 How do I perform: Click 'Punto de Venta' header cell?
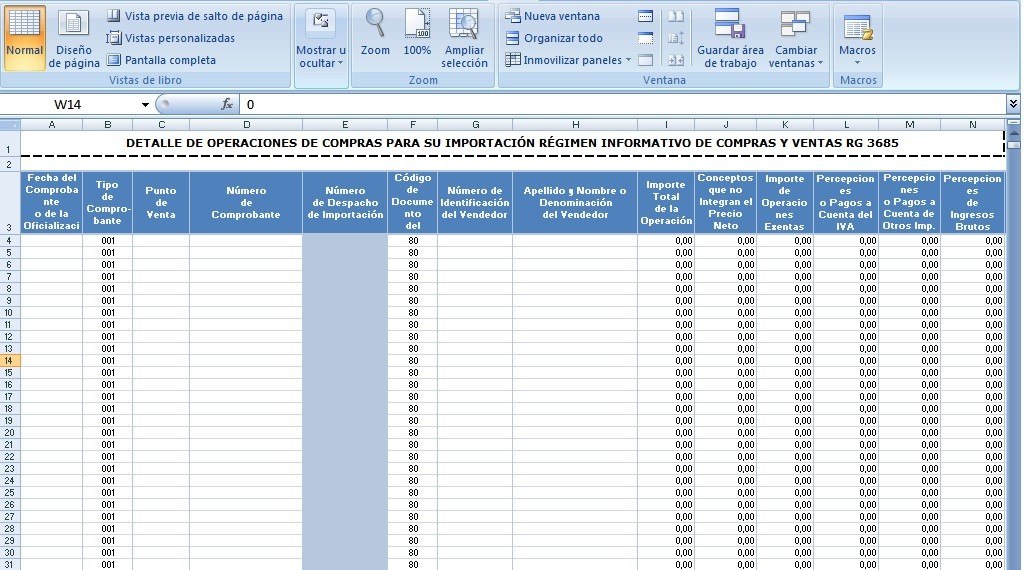[x=161, y=202]
